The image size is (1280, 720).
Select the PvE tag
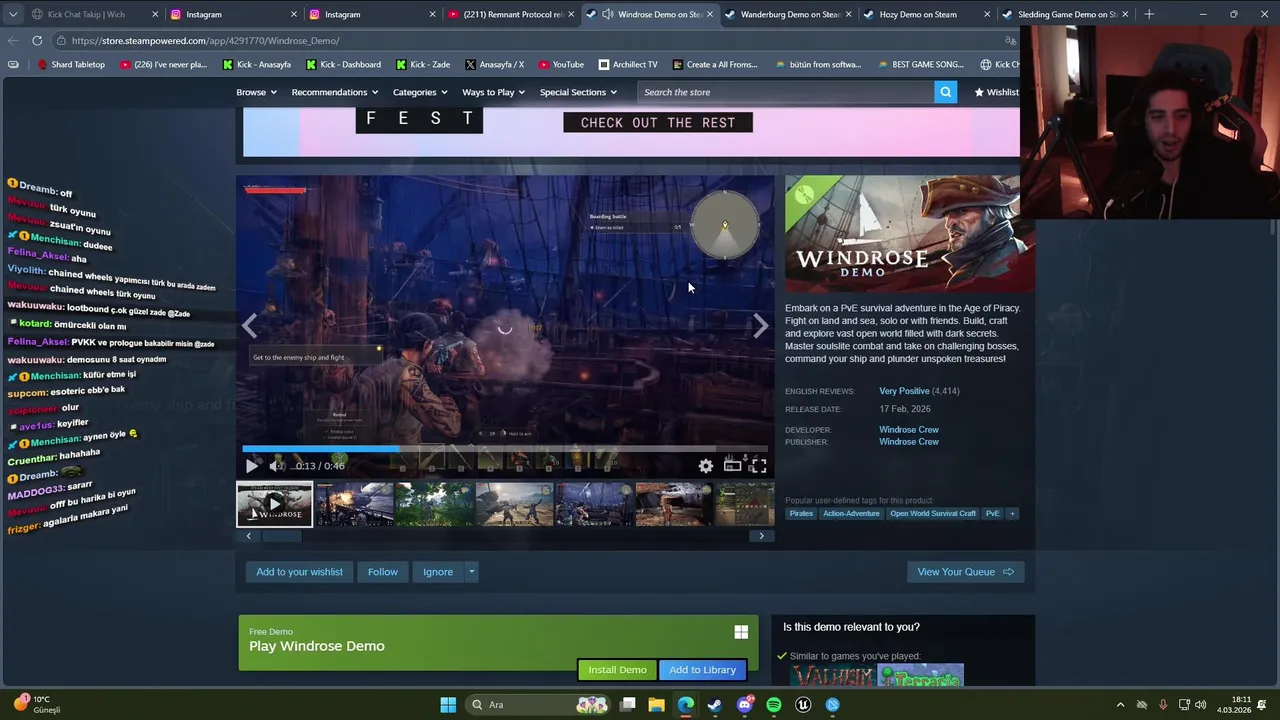click(992, 514)
